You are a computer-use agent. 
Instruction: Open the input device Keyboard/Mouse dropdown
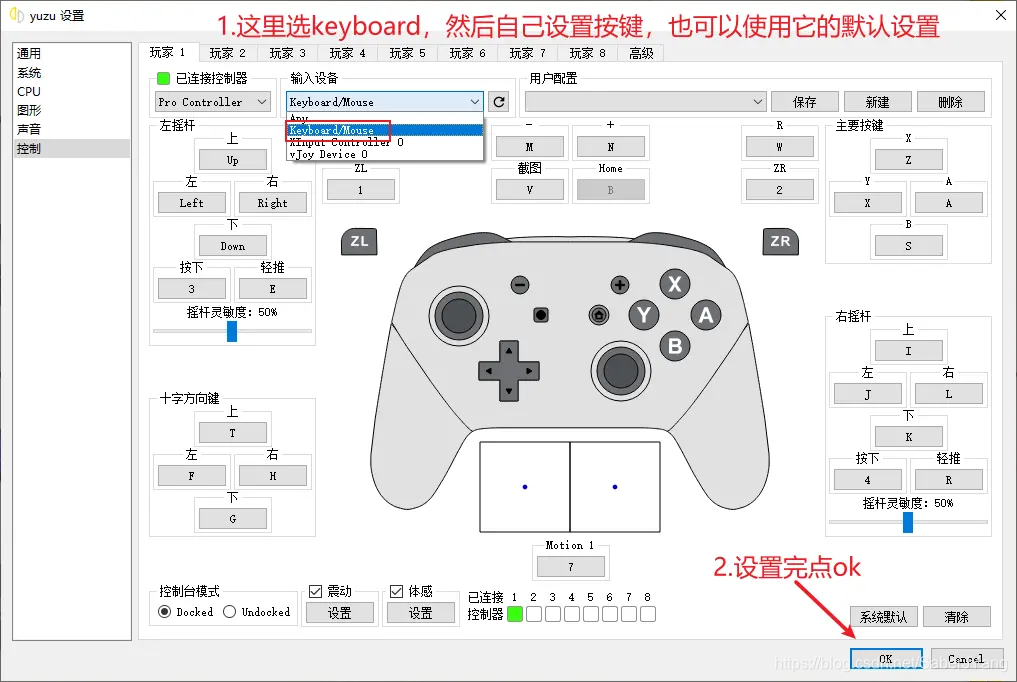[x=385, y=102]
